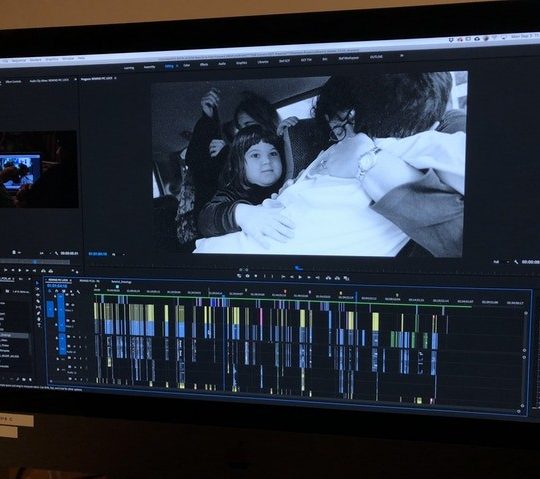
Task: Open Source monitor settings wrench
Action: click(x=56, y=253)
